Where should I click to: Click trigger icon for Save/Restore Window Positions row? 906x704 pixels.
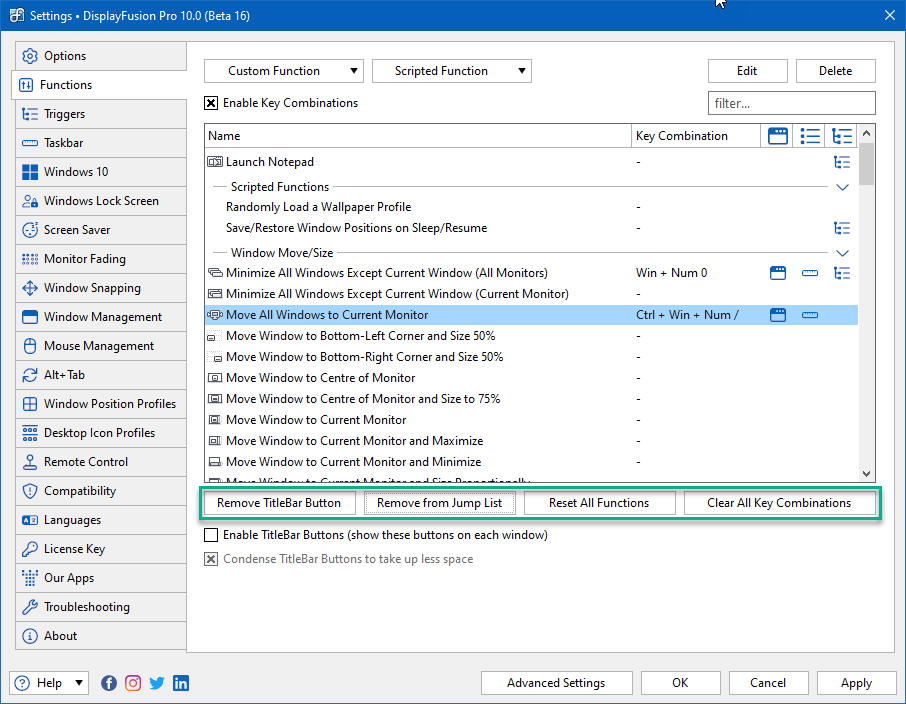pyautogui.click(x=842, y=228)
